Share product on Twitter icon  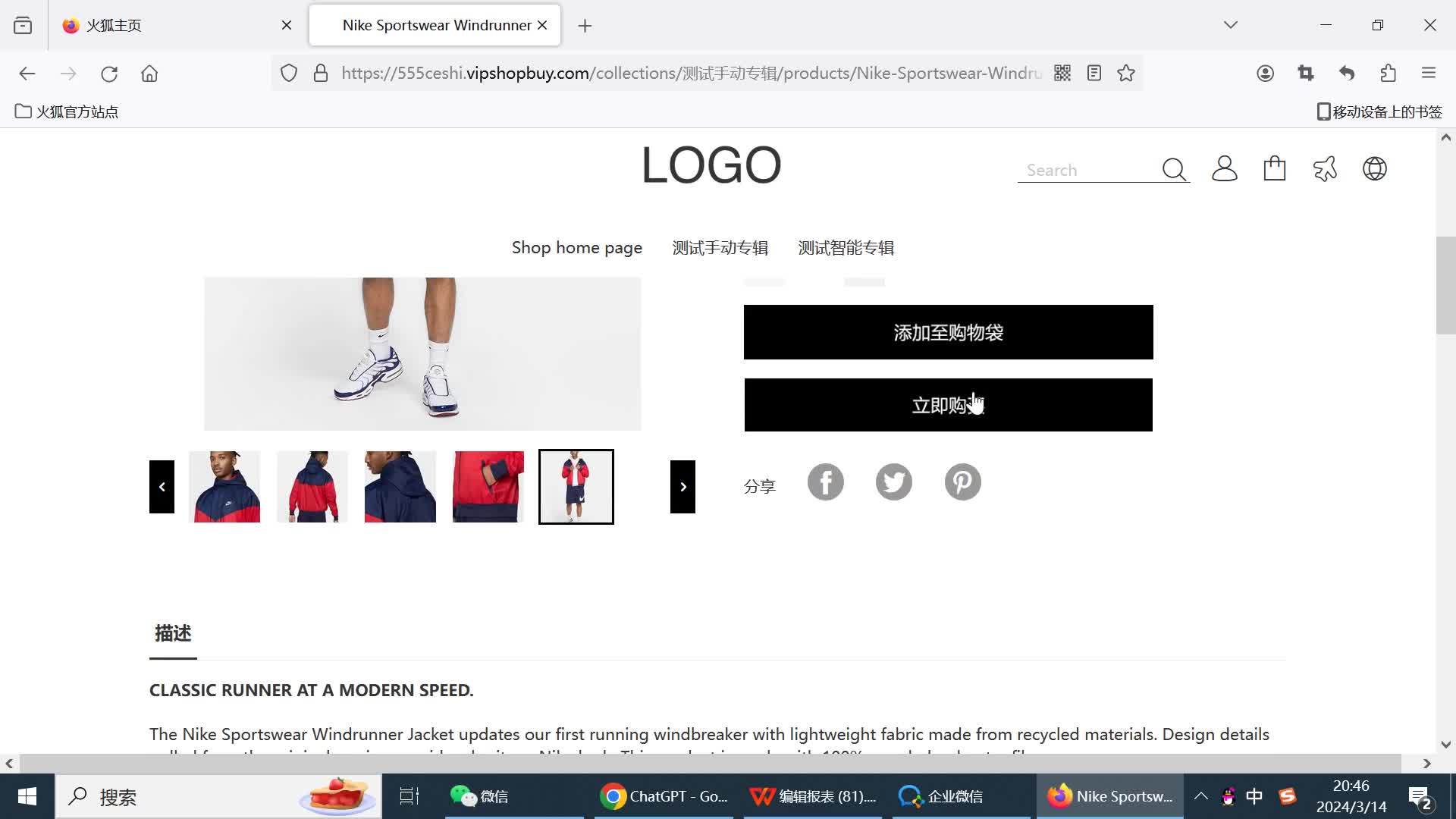click(893, 482)
